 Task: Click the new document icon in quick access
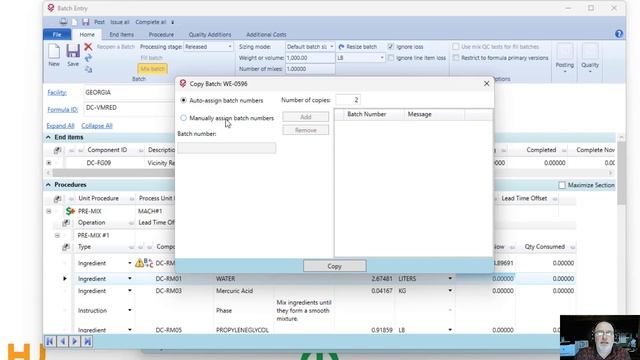74,22
